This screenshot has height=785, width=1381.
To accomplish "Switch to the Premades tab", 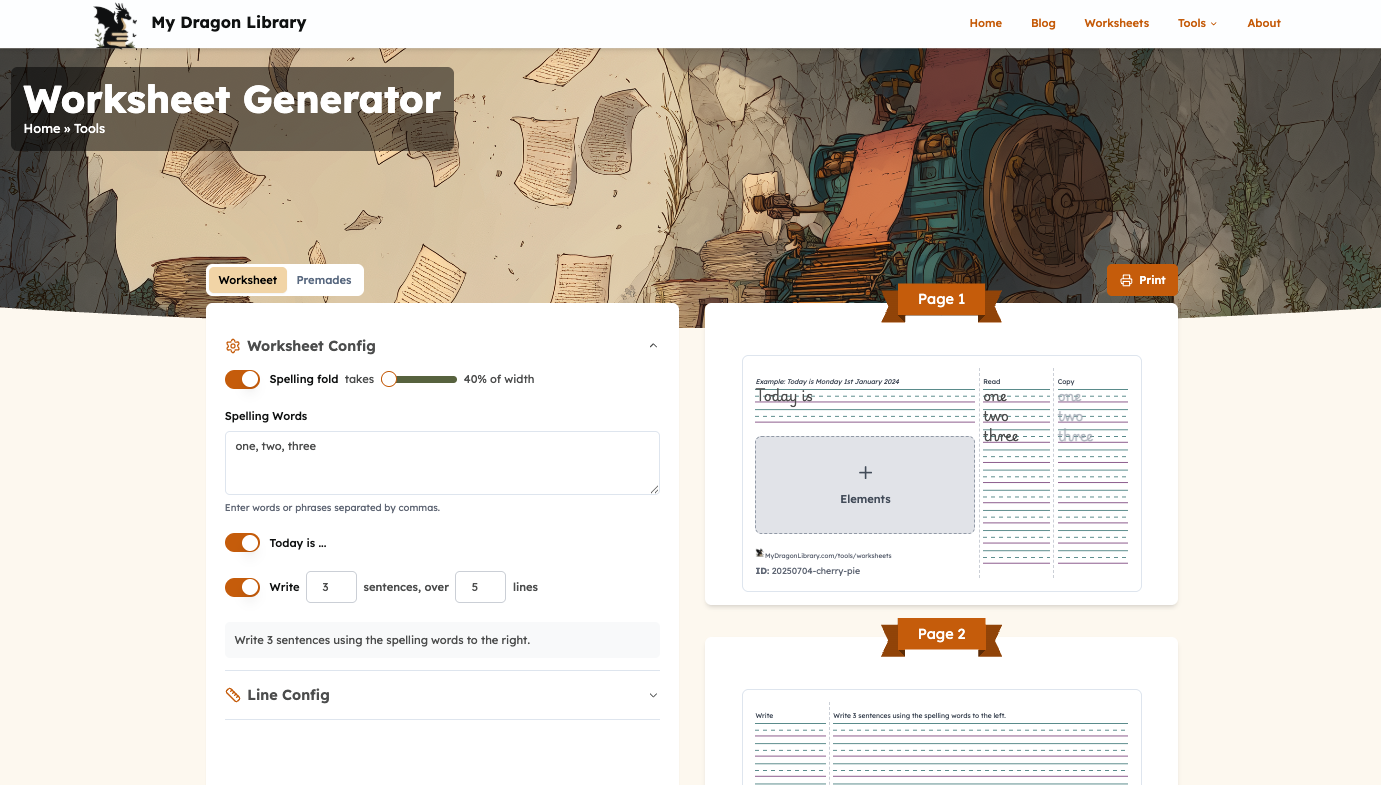I will click(323, 279).
